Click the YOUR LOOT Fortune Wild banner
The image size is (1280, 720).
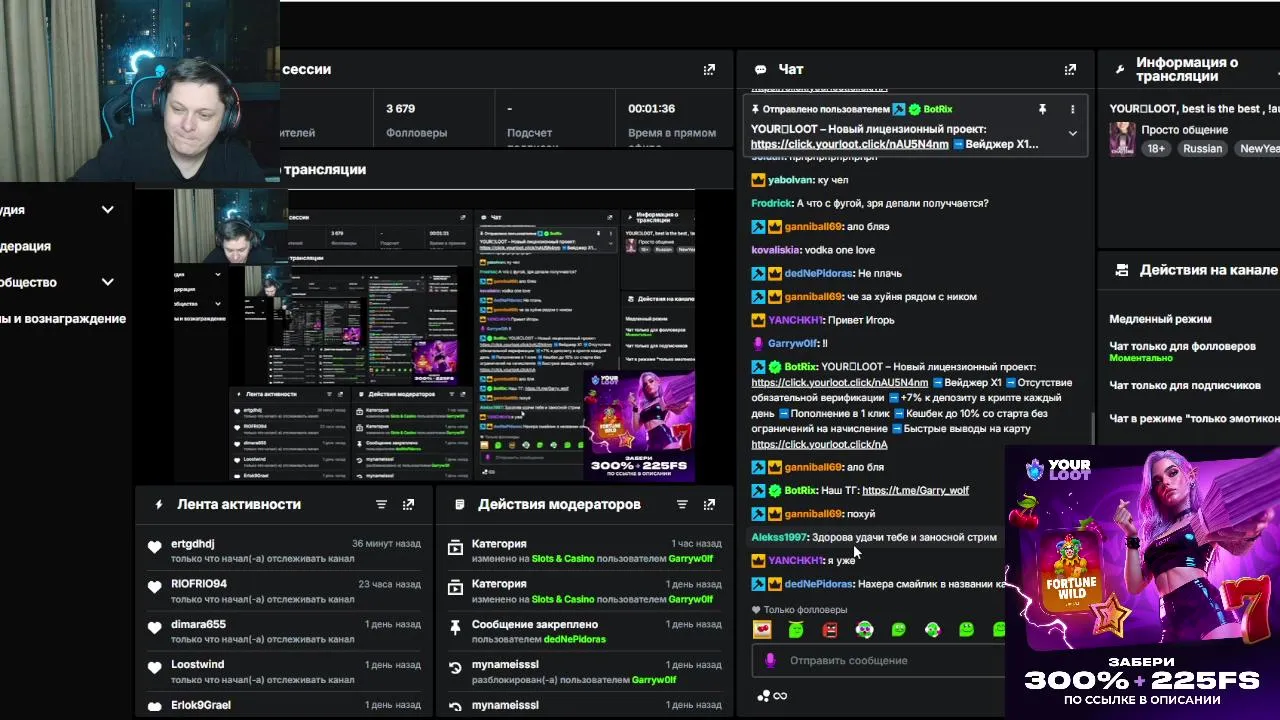[1142, 582]
